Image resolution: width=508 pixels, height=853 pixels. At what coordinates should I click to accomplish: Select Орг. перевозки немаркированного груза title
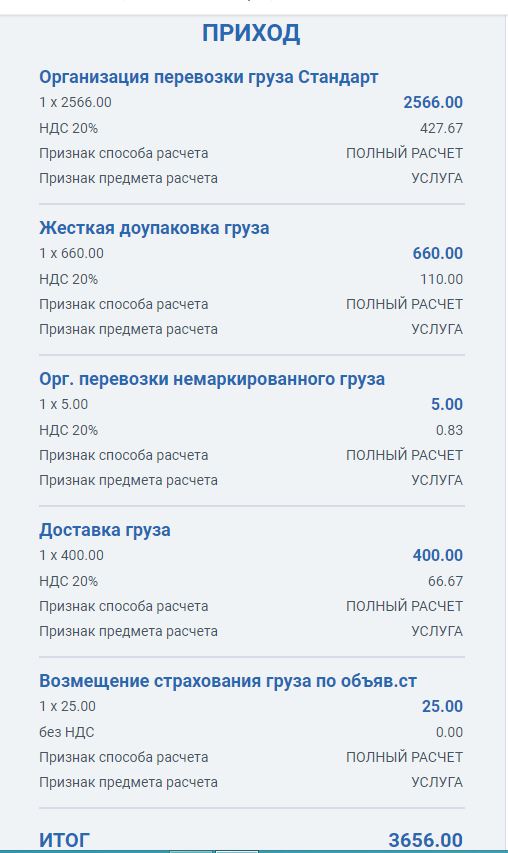click(212, 379)
